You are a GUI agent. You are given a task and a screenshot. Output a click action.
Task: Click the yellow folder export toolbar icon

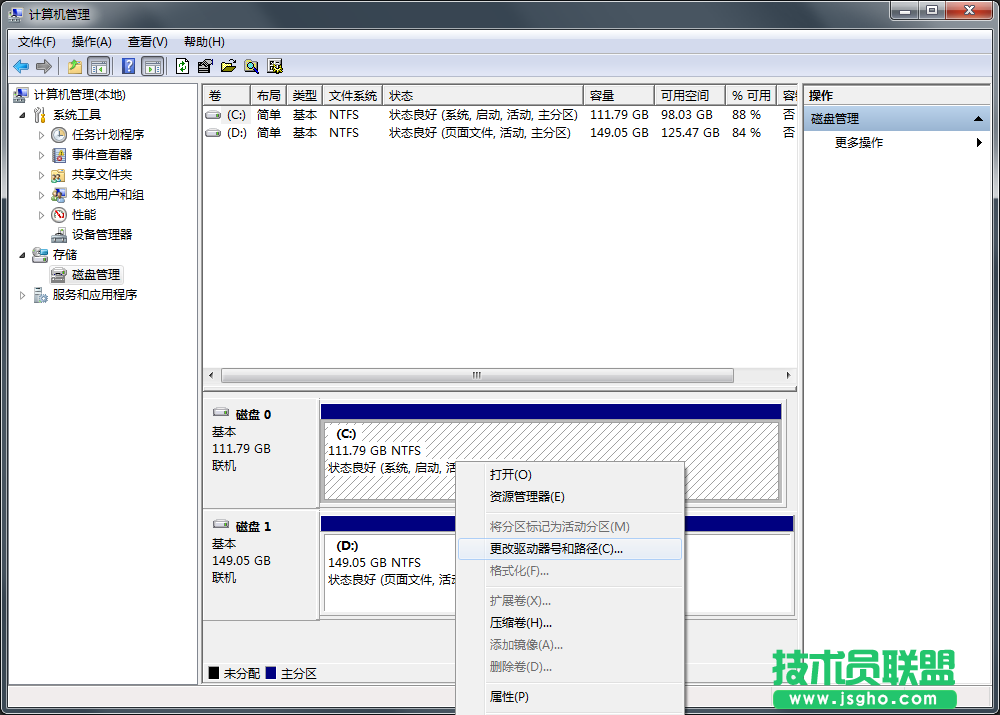[x=74, y=65]
